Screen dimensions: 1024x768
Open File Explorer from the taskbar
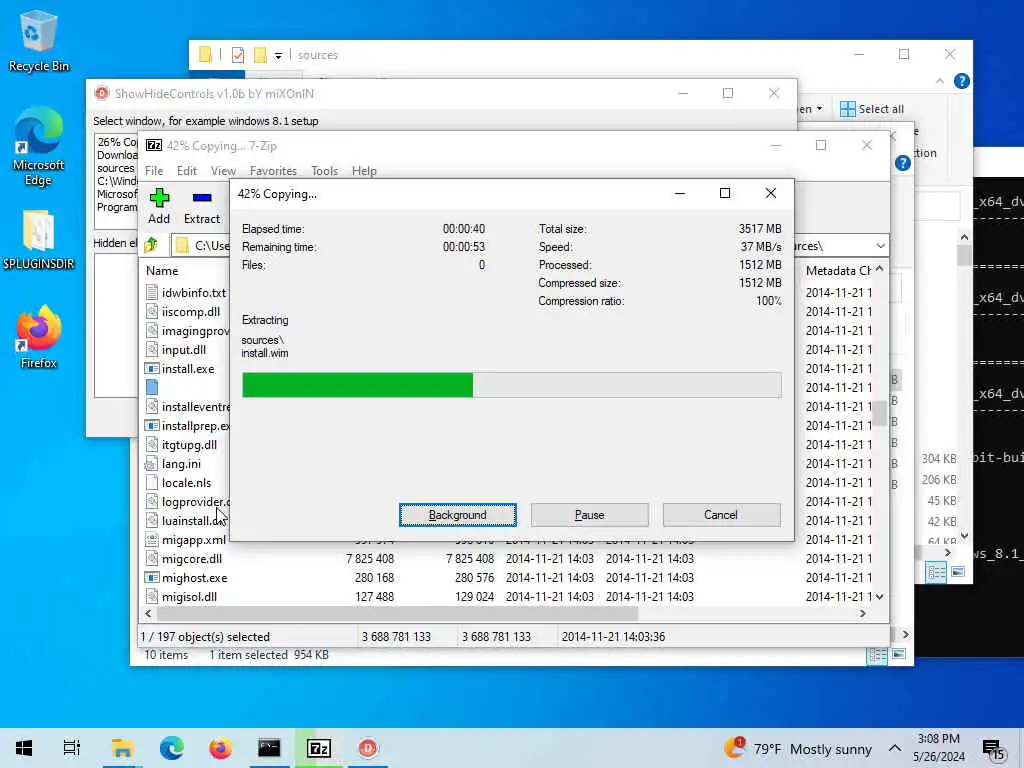pos(122,748)
